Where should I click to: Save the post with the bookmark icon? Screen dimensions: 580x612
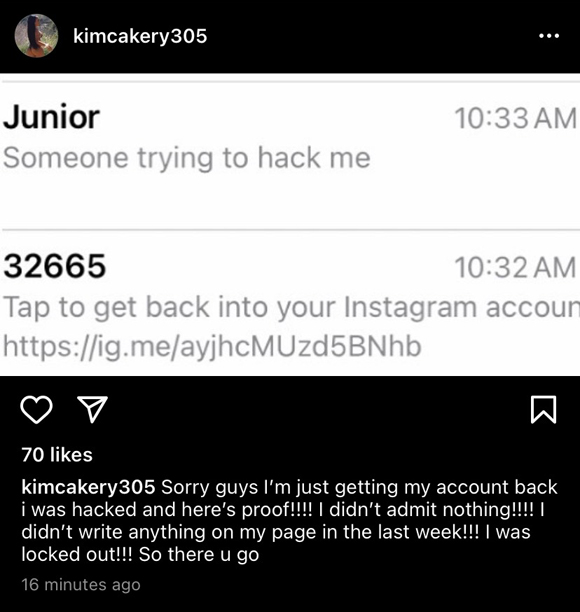click(543, 409)
